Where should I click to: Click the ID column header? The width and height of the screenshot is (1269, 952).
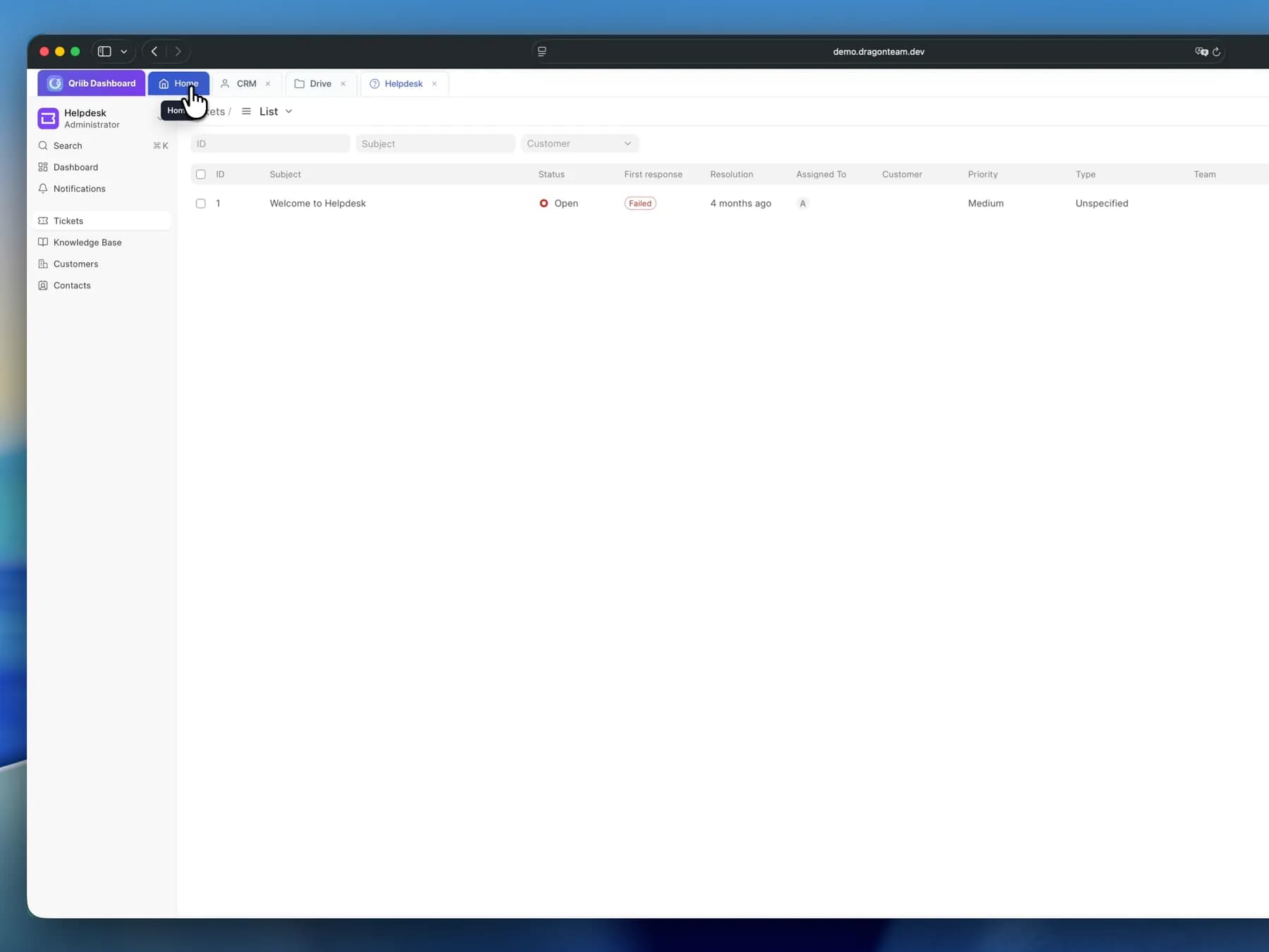(x=220, y=174)
